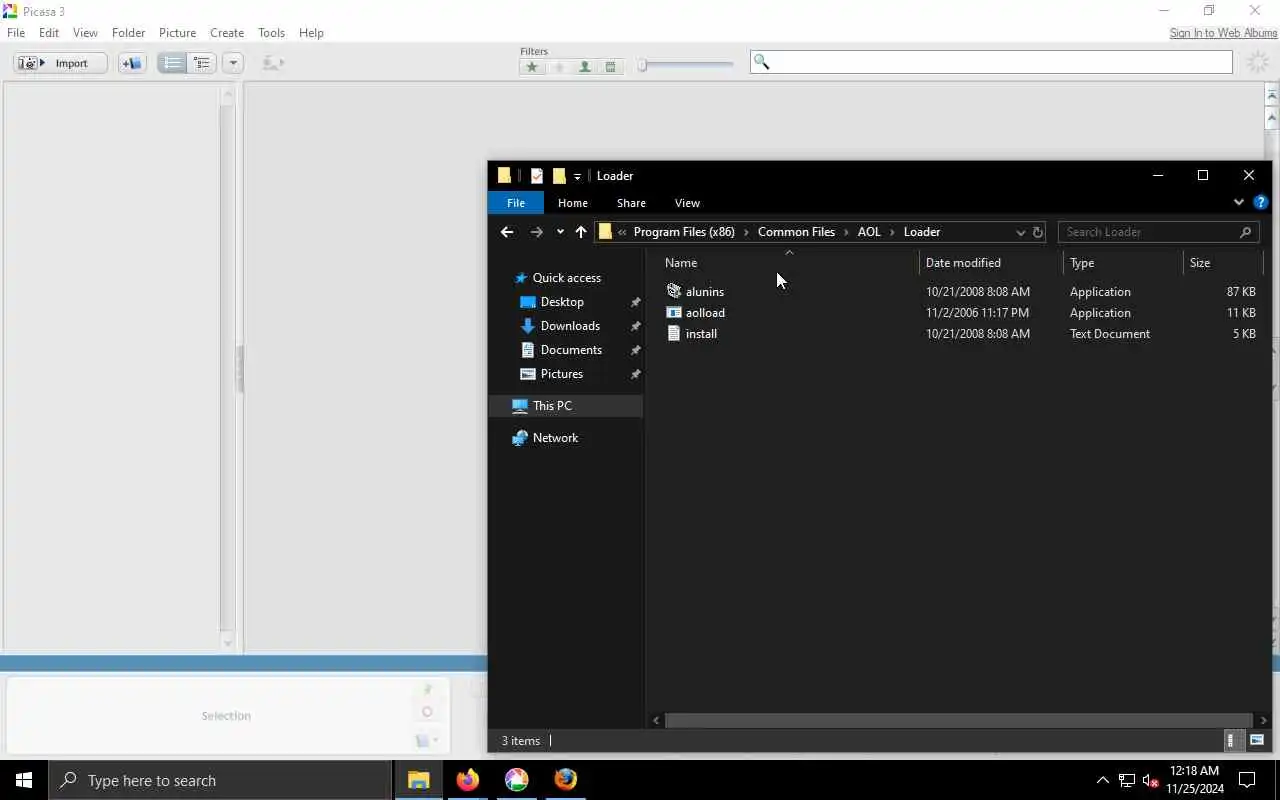The height and width of the screenshot is (800, 1280).
Task: Go forward with the Explorer forward arrow
Action: coord(536,232)
